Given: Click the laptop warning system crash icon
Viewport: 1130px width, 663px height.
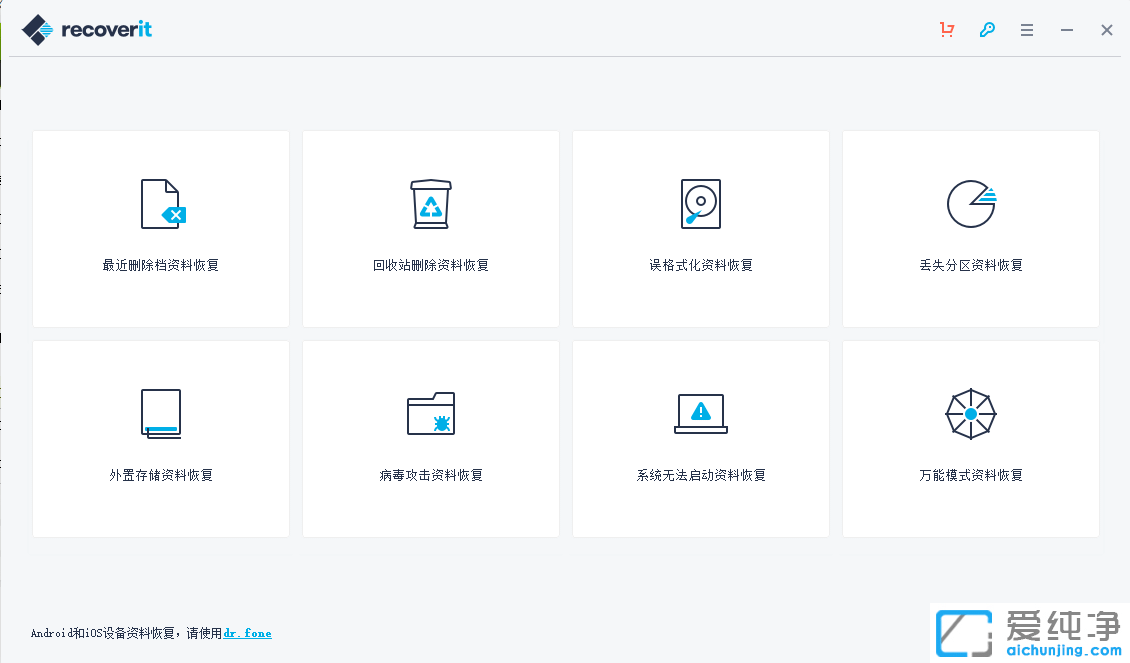Looking at the screenshot, I should pos(700,413).
